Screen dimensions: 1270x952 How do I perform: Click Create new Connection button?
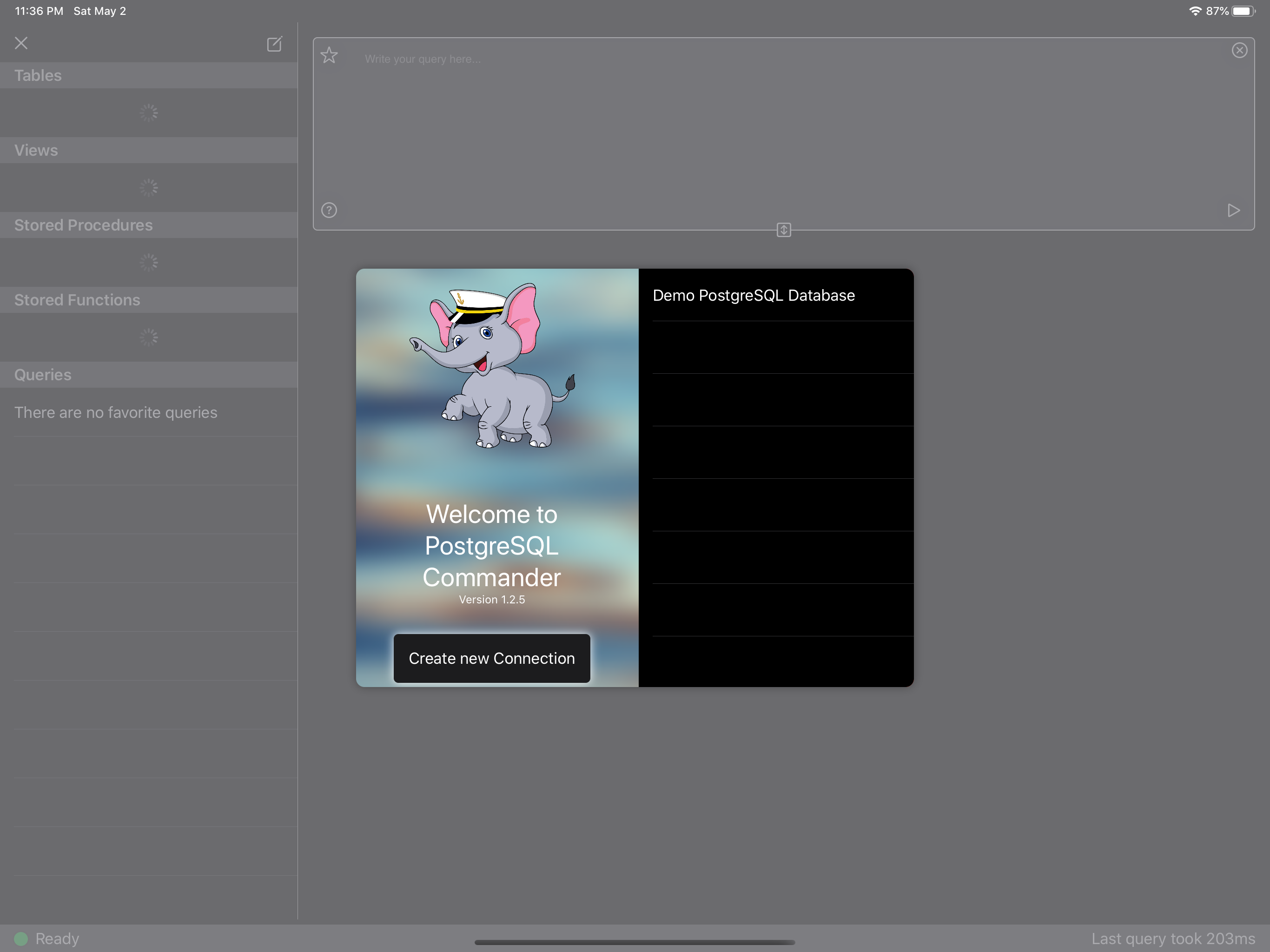[491, 658]
